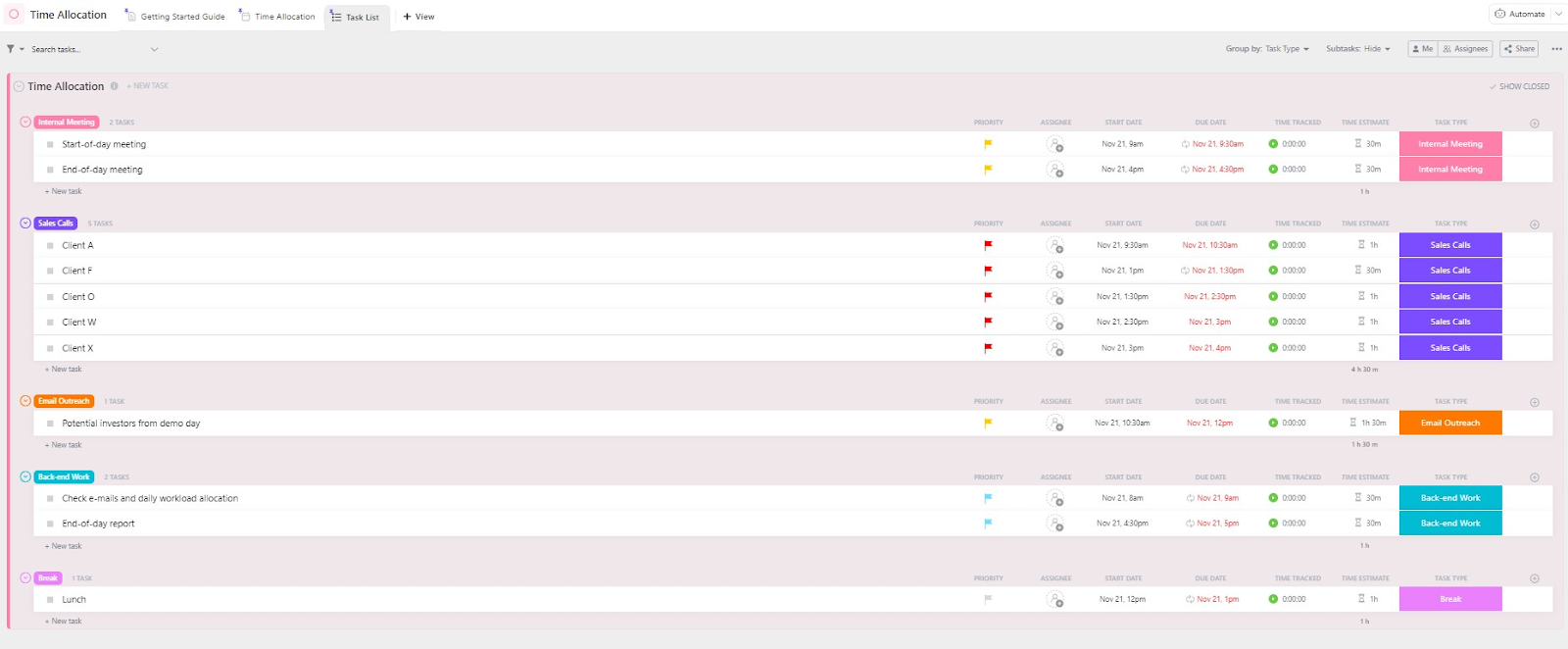The width and height of the screenshot is (1568, 649).
Task: Toggle Show Closed tasks
Action: [1519, 86]
